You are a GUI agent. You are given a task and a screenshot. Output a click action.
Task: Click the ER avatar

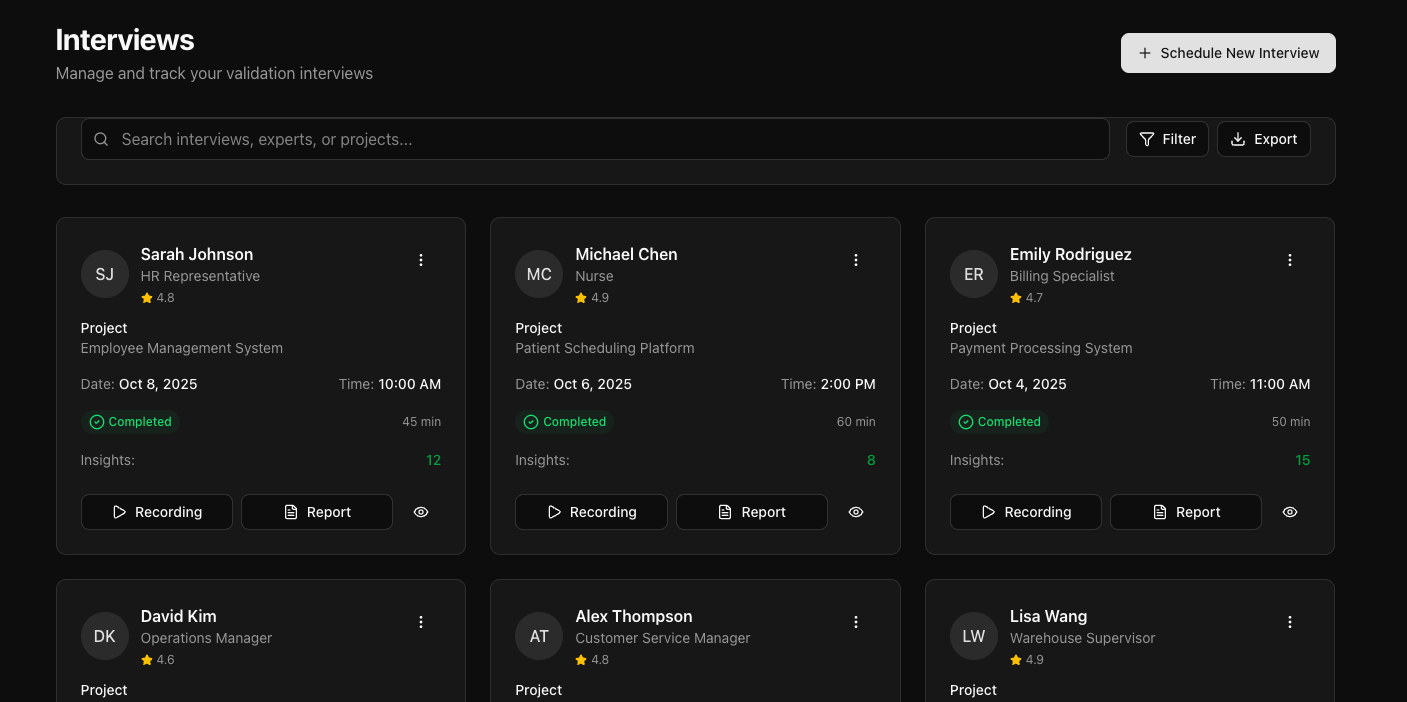coord(974,274)
